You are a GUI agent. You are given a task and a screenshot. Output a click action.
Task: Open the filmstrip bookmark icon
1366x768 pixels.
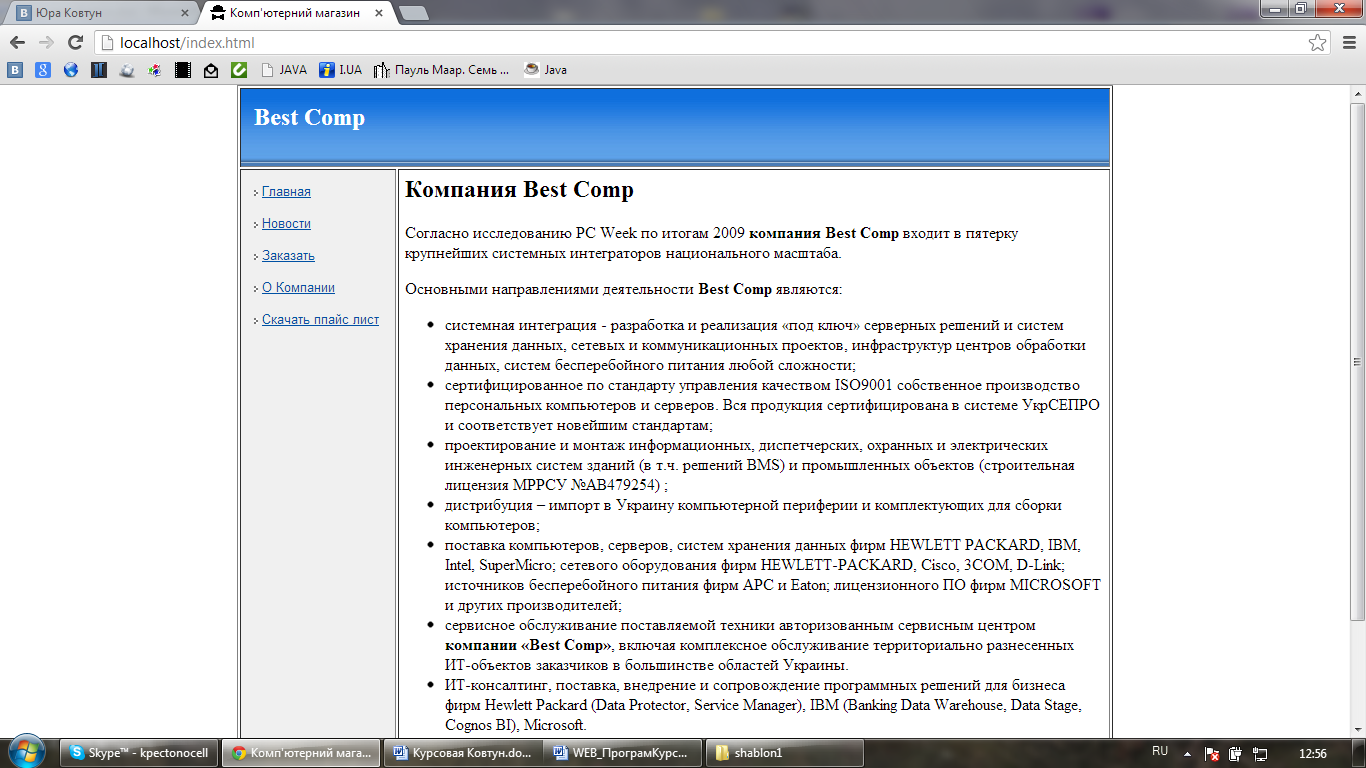[x=183, y=70]
